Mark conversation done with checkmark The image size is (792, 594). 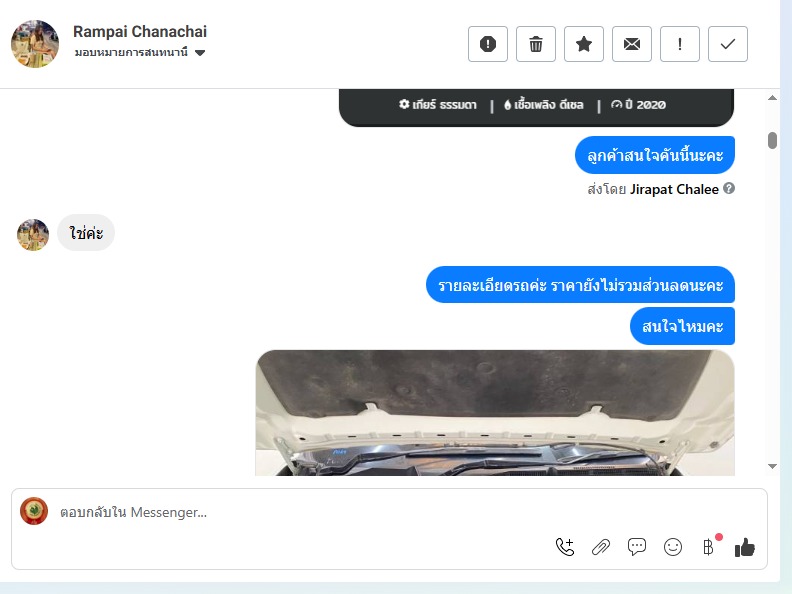point(727,44)
